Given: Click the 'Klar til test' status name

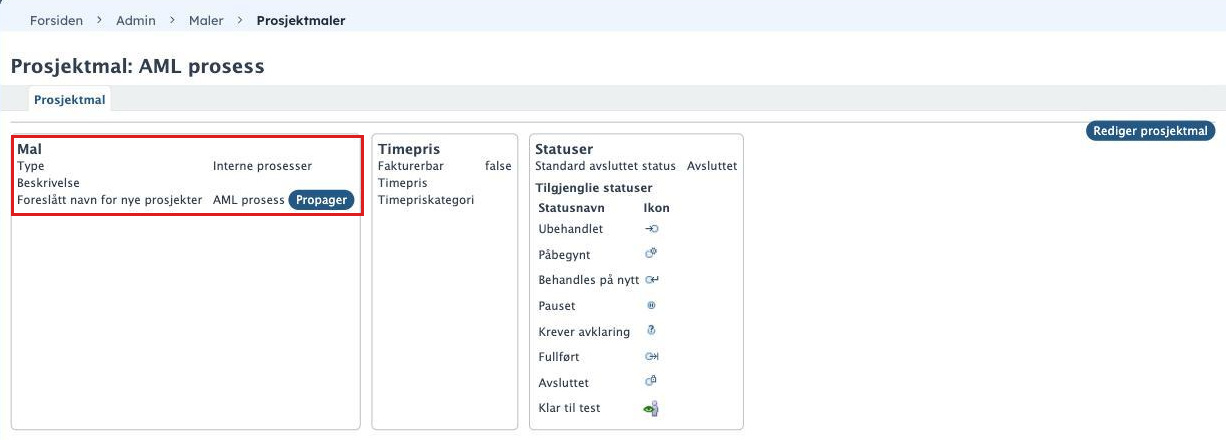Looking at the screenshot, I should pos(569,408).
